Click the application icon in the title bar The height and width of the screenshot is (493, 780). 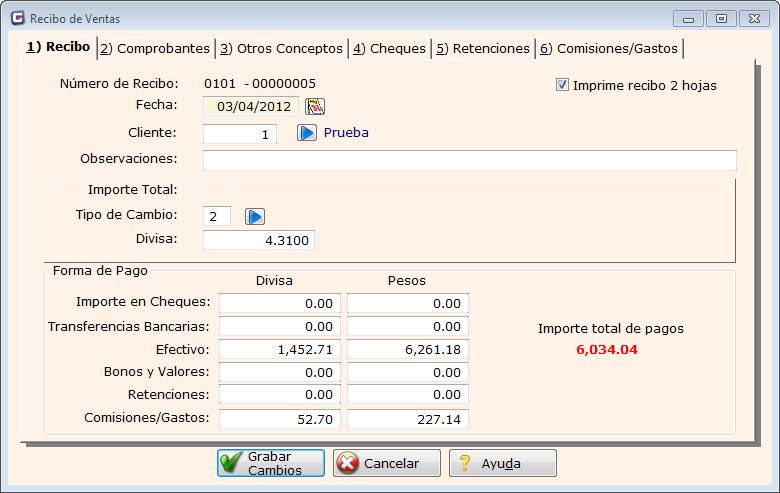point(17,18)
